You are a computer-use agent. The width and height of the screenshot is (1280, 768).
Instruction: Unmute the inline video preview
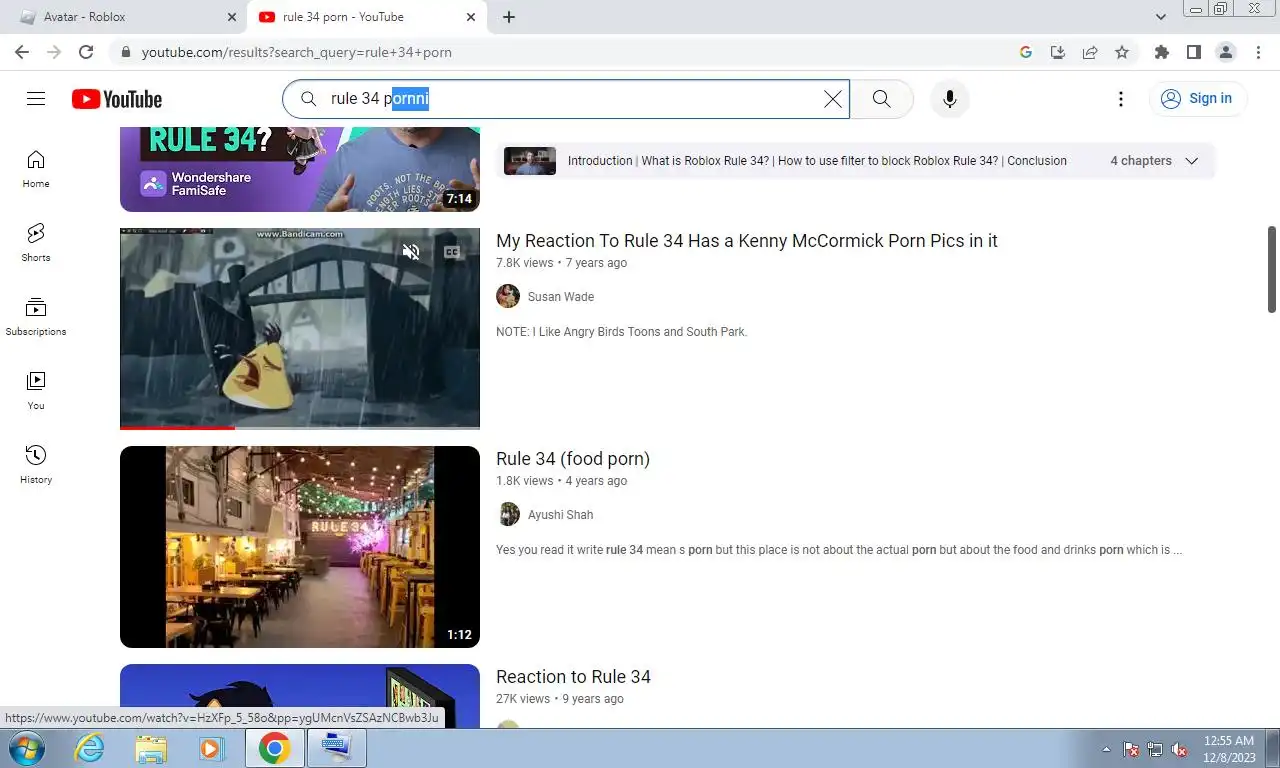411,252
